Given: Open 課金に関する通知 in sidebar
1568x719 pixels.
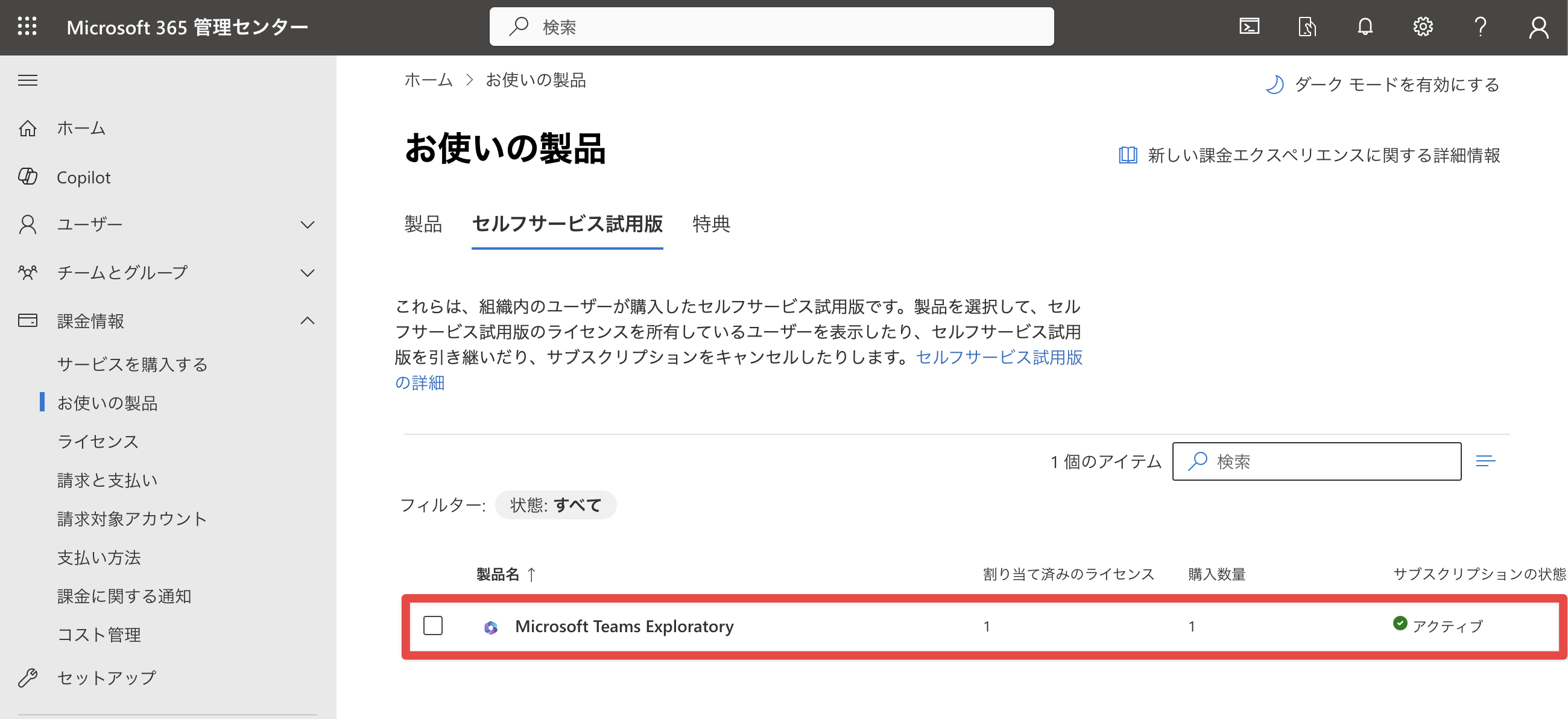Looking at the screenshot, I should 124,596.
